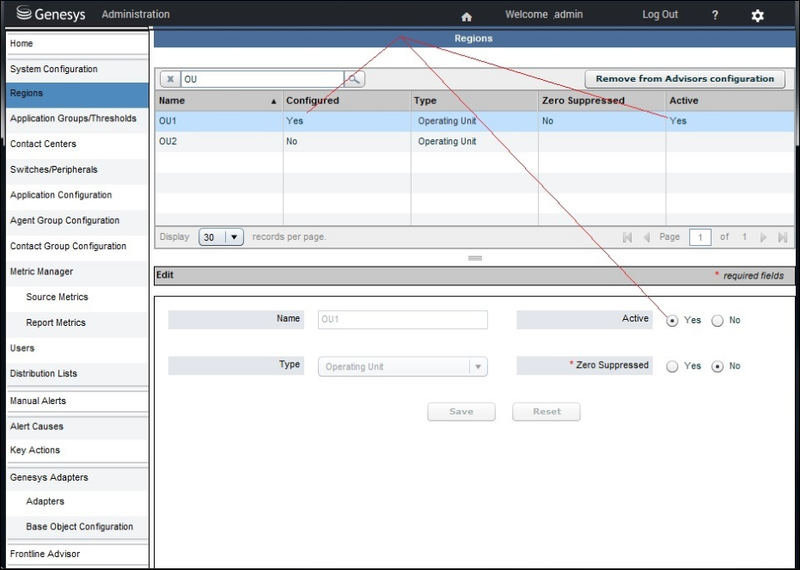Click Remove from Advisors configuration button
This screenshot has height=570, width=800.
[685, 78]
